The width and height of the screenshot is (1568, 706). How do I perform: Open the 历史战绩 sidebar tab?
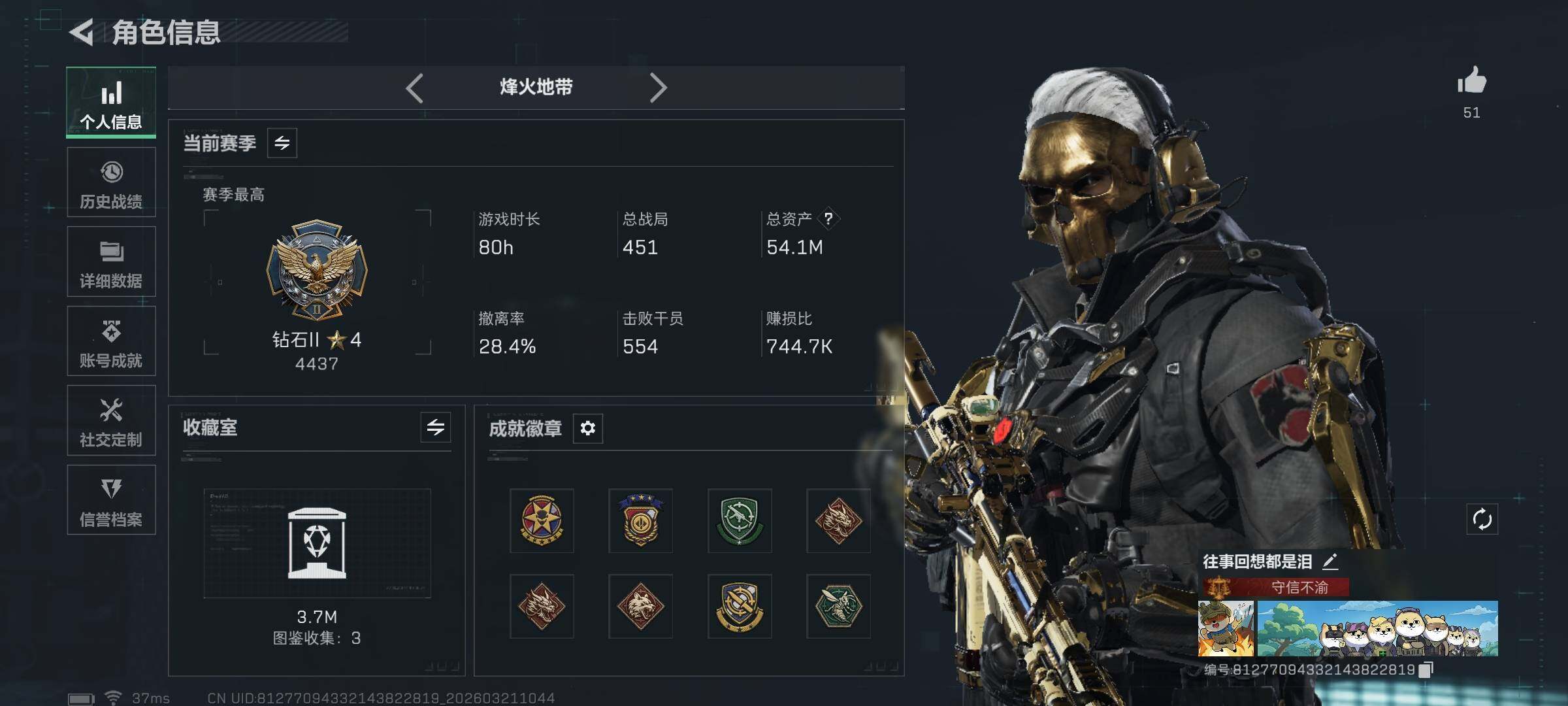click(x=111, y=182)
